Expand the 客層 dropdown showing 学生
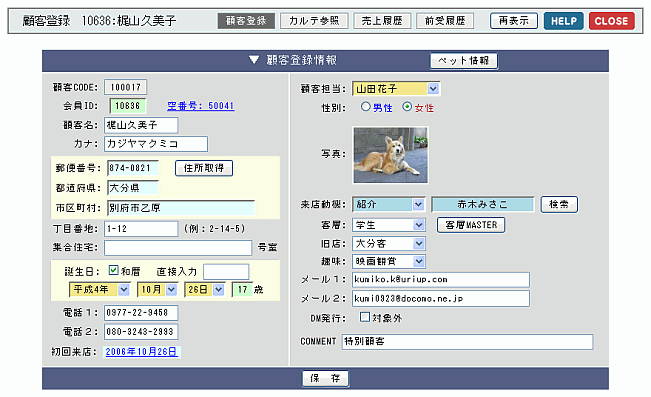This screenshot has height=397, width=651. [x=389, y=225]
